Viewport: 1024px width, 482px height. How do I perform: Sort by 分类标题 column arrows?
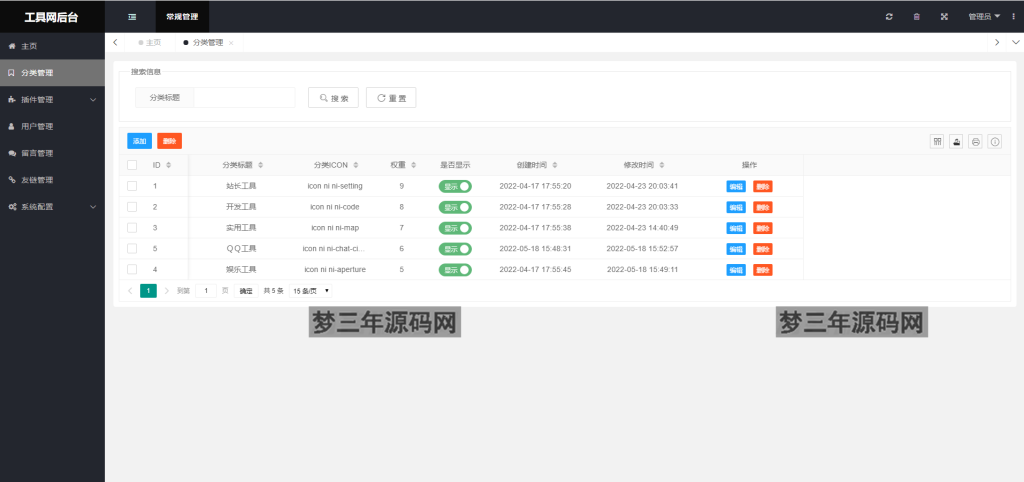click(261, 165)
